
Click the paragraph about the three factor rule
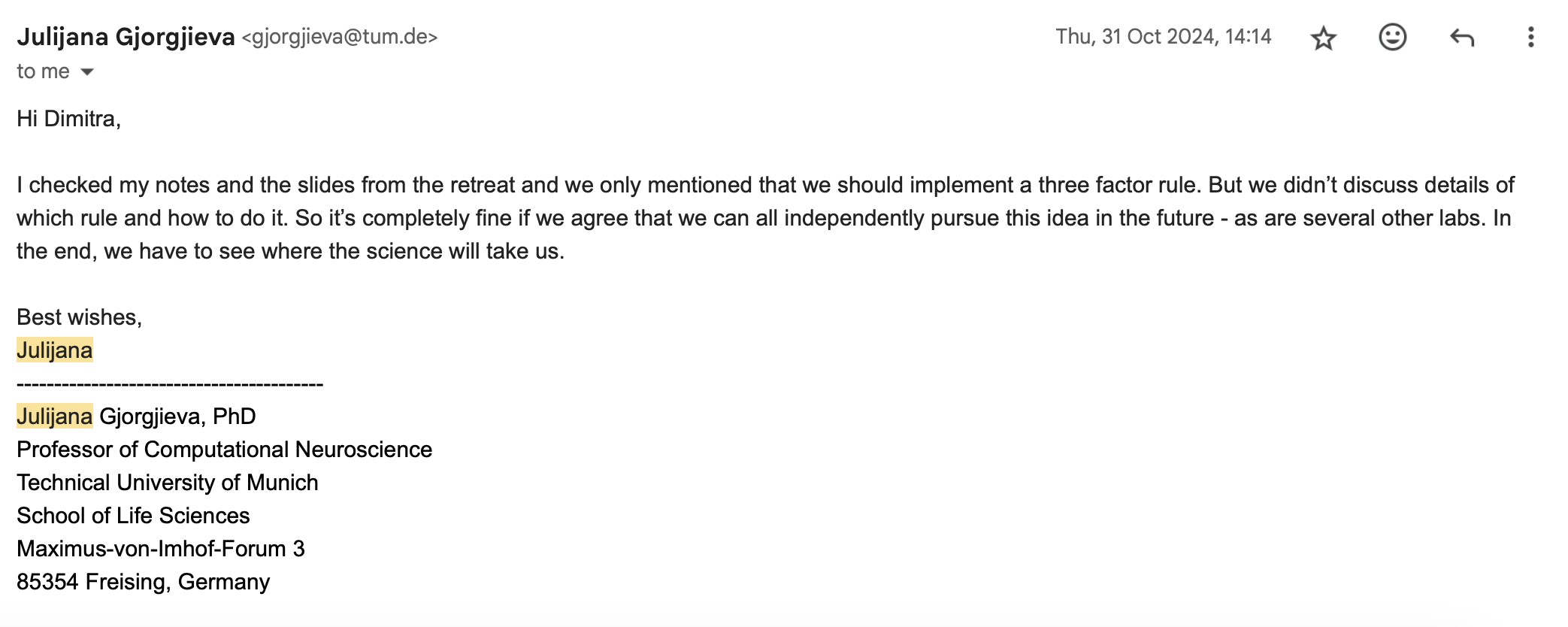(765, 218)
